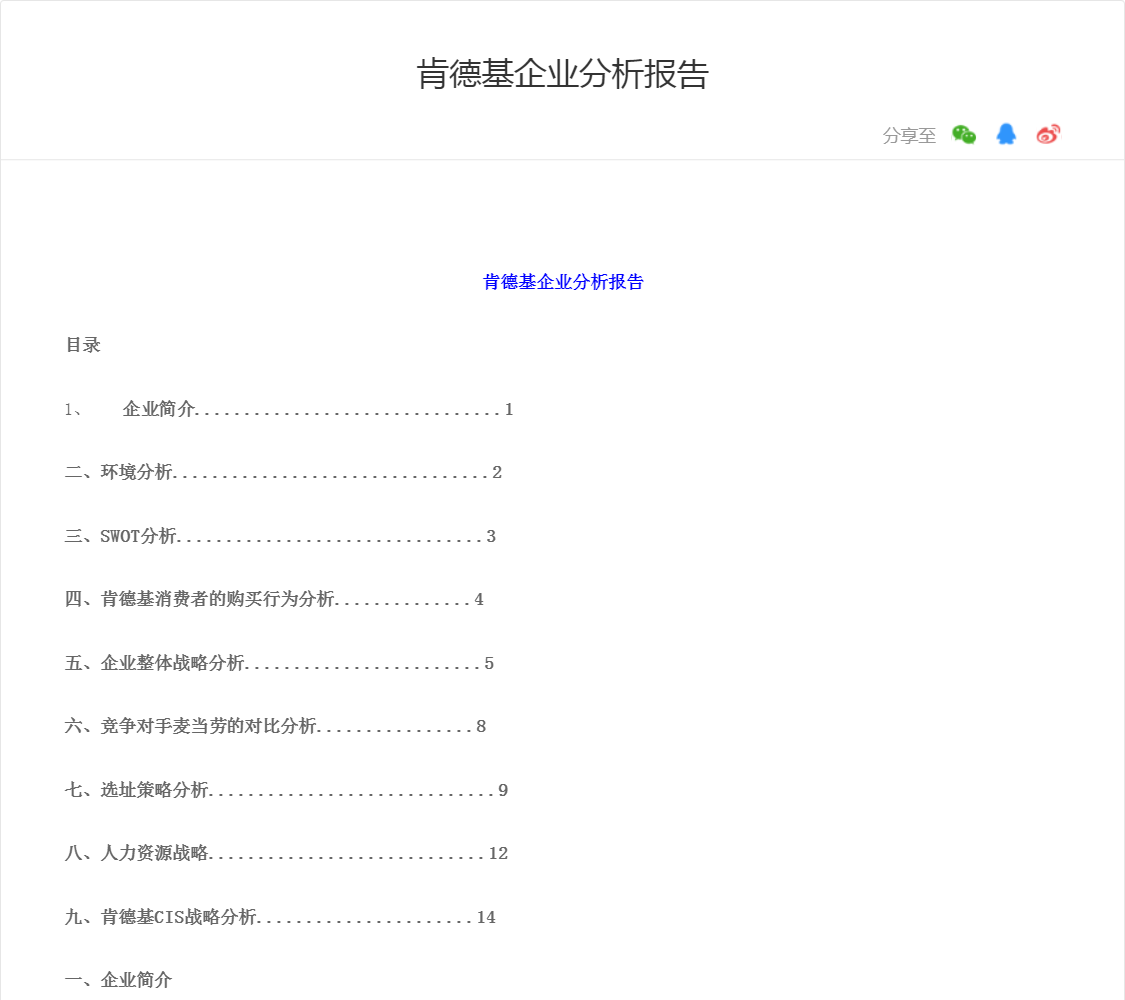The height and width of the screenshot is (1000, 1125).
Task: Select the 目录 heading text
Action: (x=83, y=345)
